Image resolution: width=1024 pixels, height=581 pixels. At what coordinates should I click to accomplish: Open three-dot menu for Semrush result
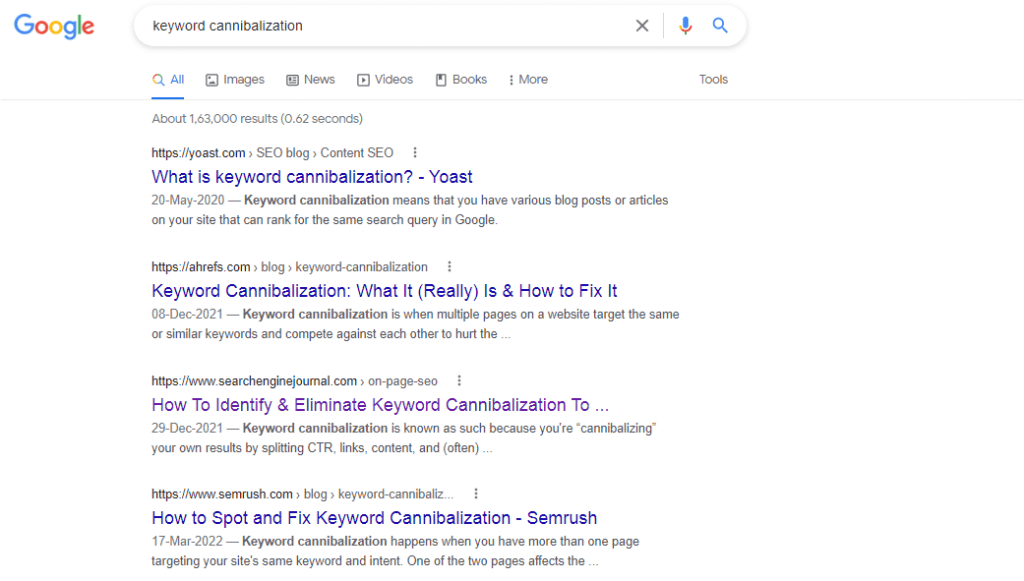pyautogui.click(x=476, y=494)
